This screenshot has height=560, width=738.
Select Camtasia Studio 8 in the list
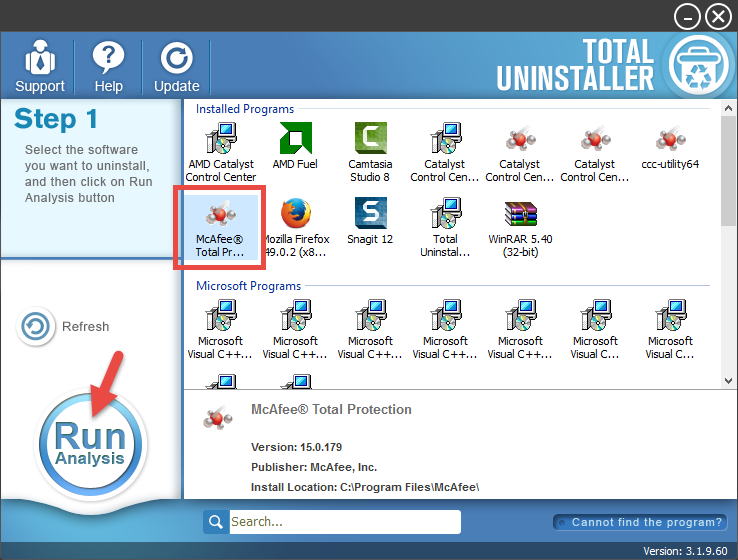(x=370, y=152)
